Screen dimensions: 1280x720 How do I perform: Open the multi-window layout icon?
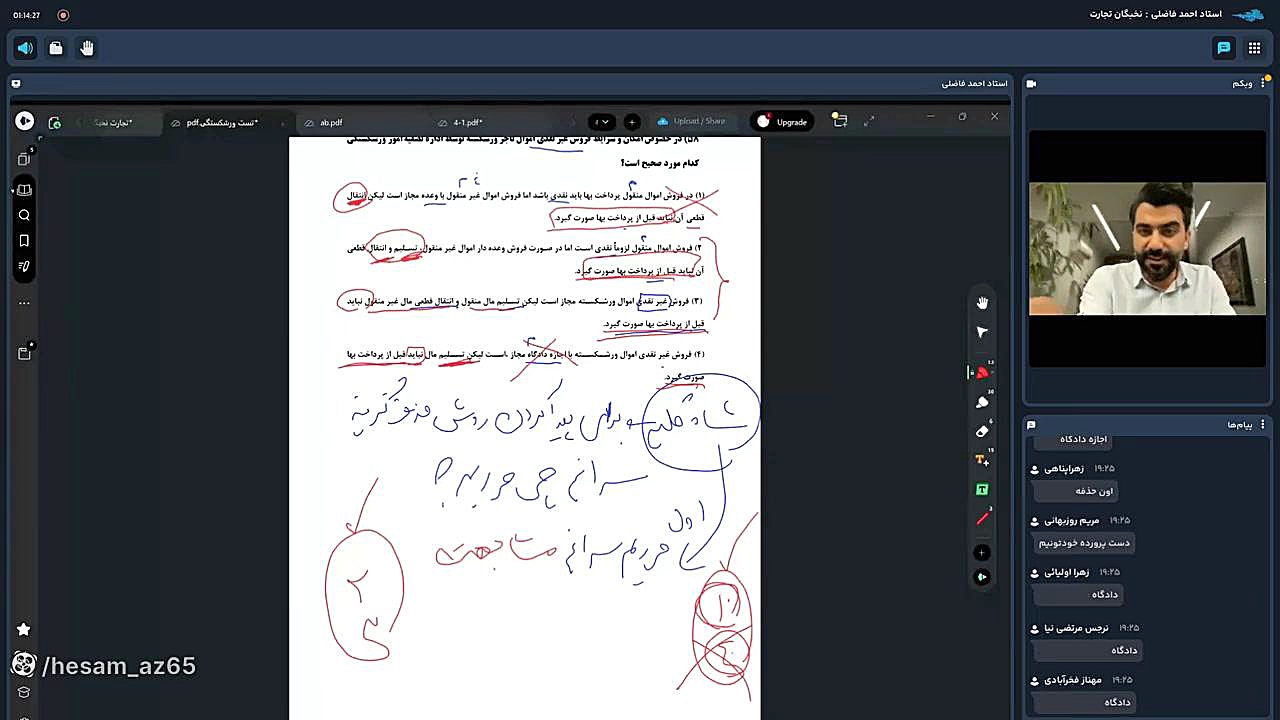pos(840,121)
